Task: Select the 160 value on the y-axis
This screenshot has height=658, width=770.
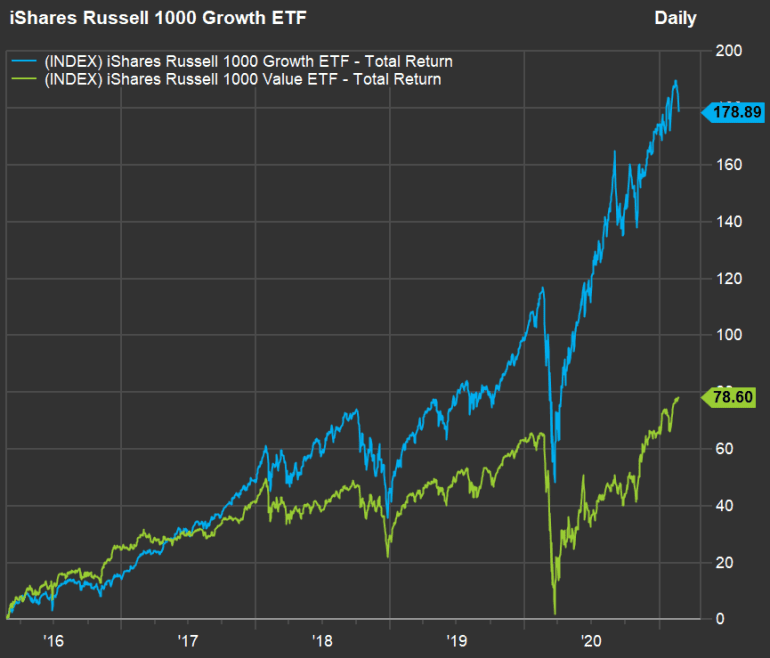Action: [729, 165]
